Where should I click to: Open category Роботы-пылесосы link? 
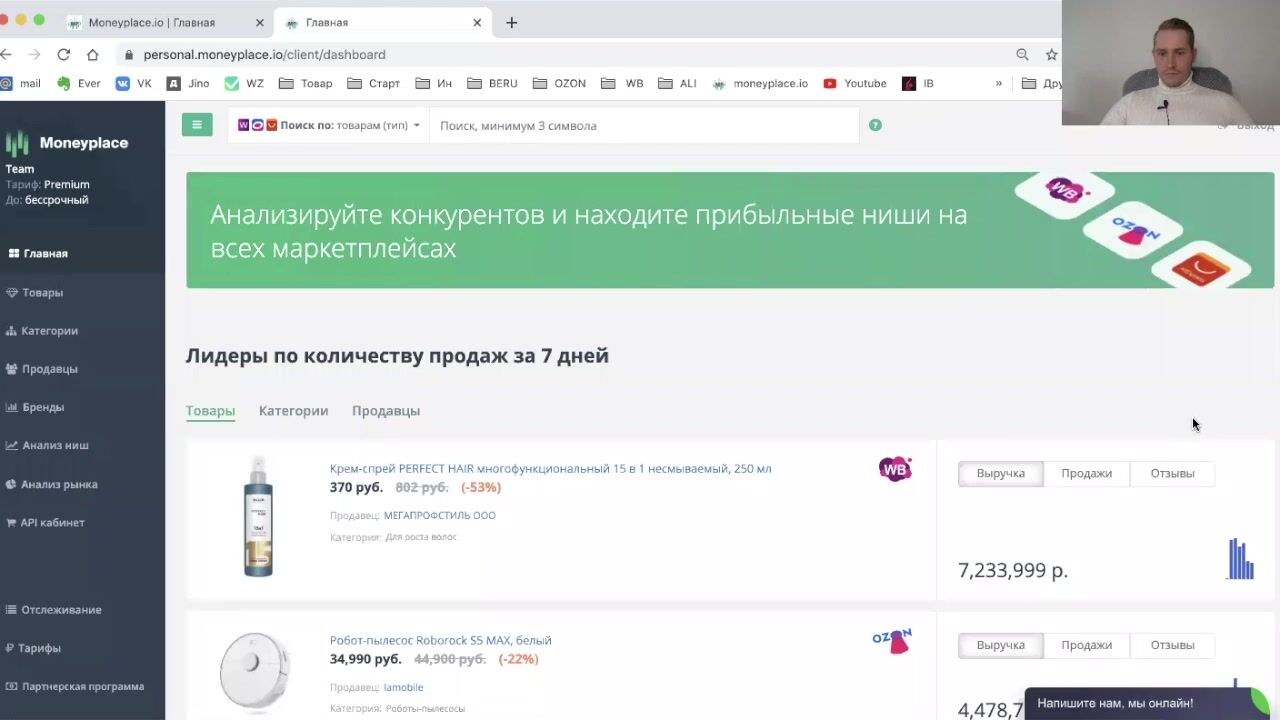tap(425, 709)
